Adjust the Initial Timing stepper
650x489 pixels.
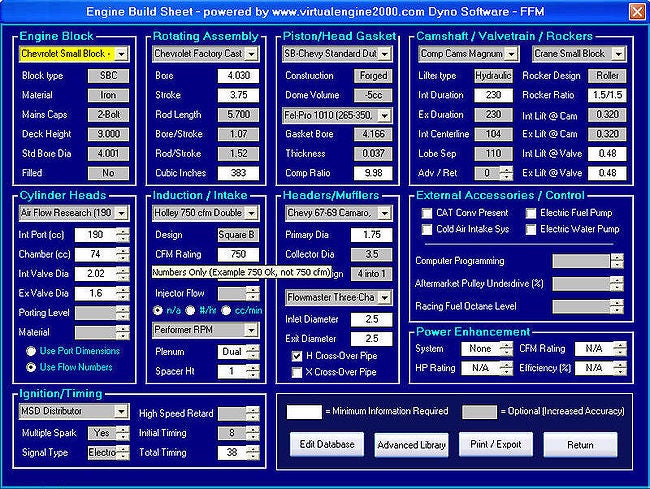pos(252,433)
